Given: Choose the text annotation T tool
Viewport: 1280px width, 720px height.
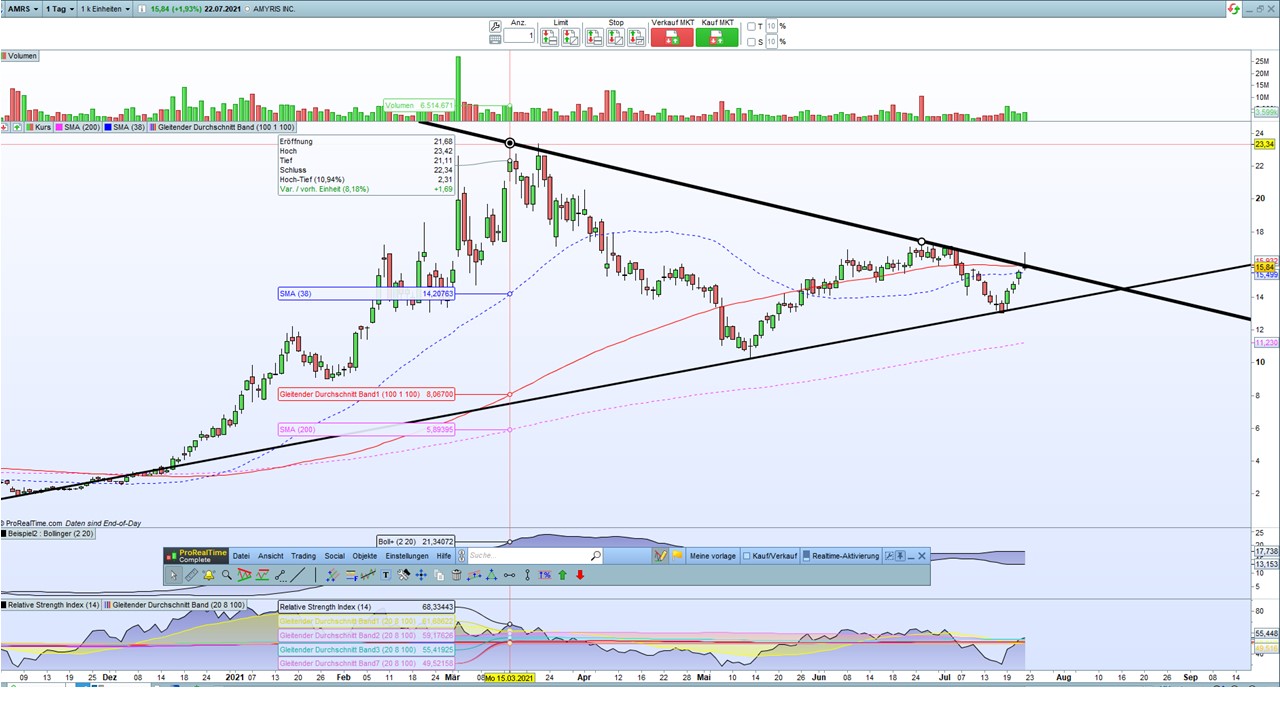Looking at the screenshot, I should tap(386, 575).
